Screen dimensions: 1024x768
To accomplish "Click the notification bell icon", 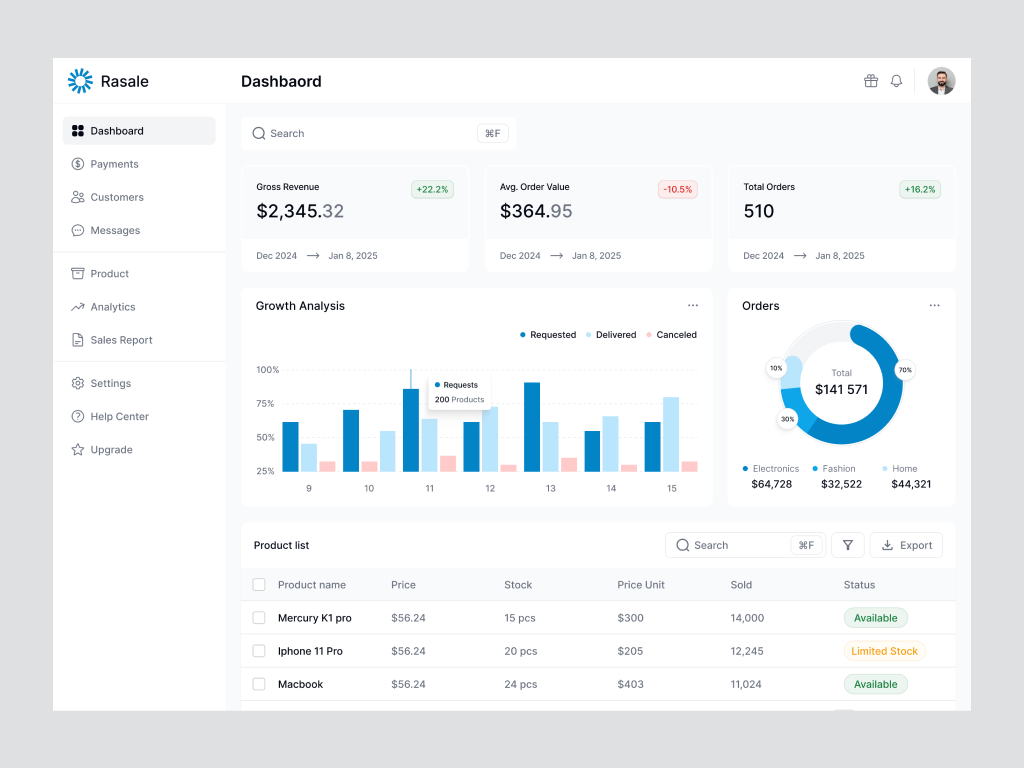I will pyautogui.click(x=896, y=81).
